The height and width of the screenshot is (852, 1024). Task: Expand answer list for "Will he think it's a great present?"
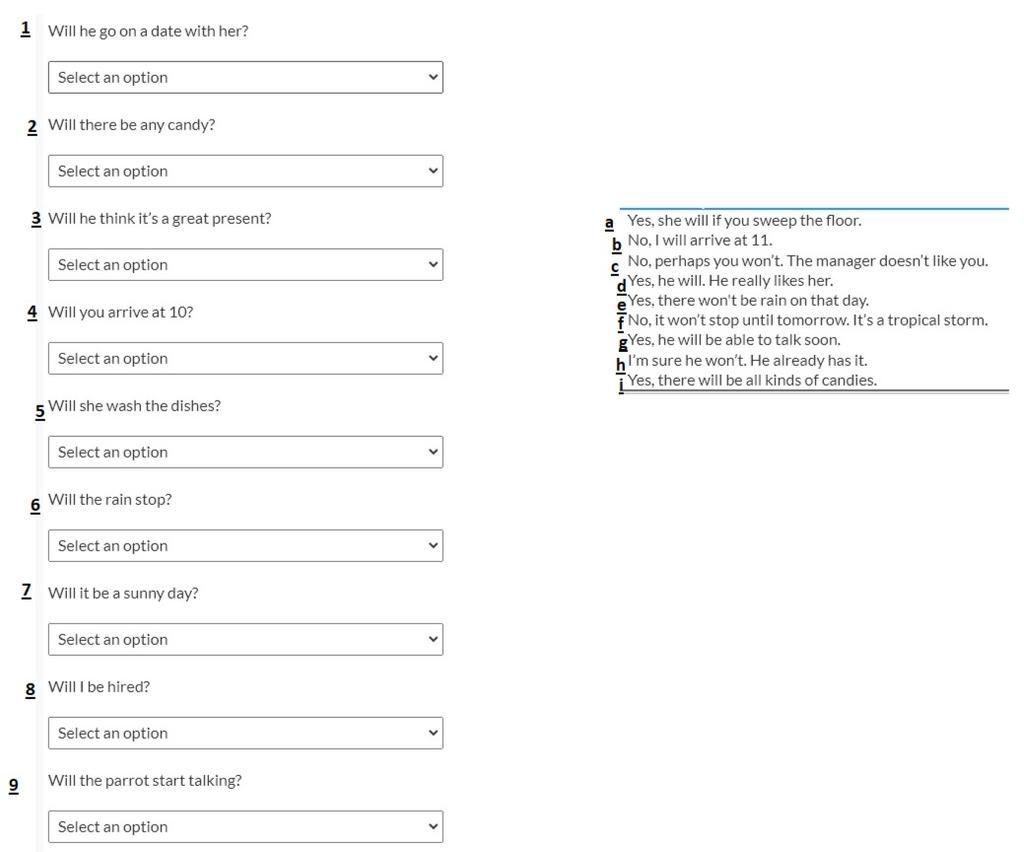[x=245, y=265]
